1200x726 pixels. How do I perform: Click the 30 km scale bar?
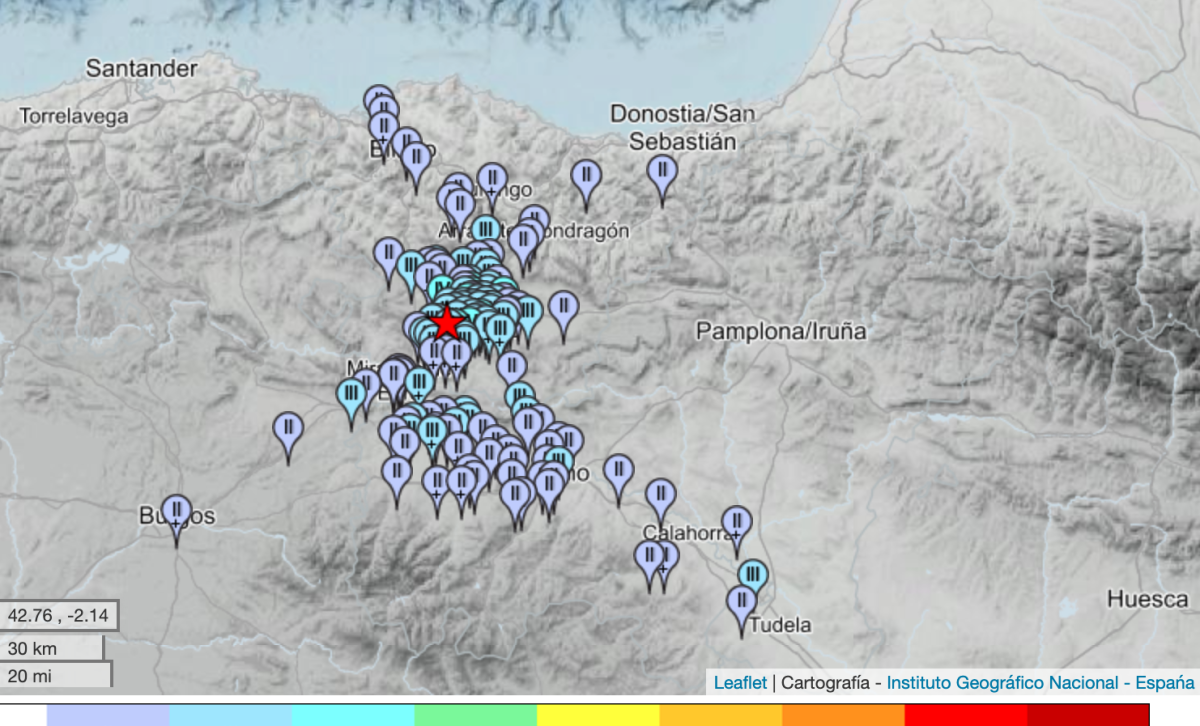(53, 647)
